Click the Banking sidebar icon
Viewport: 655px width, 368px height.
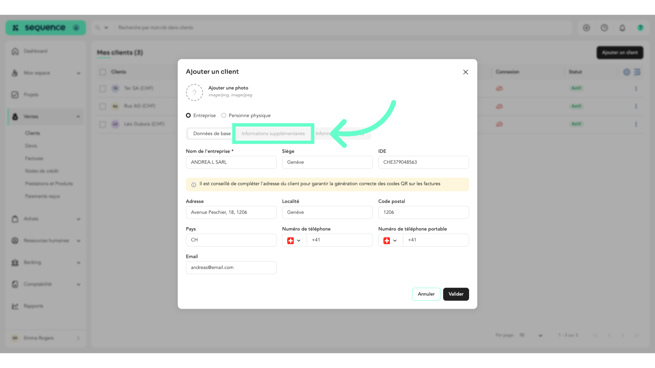click(x=15, y=262)
